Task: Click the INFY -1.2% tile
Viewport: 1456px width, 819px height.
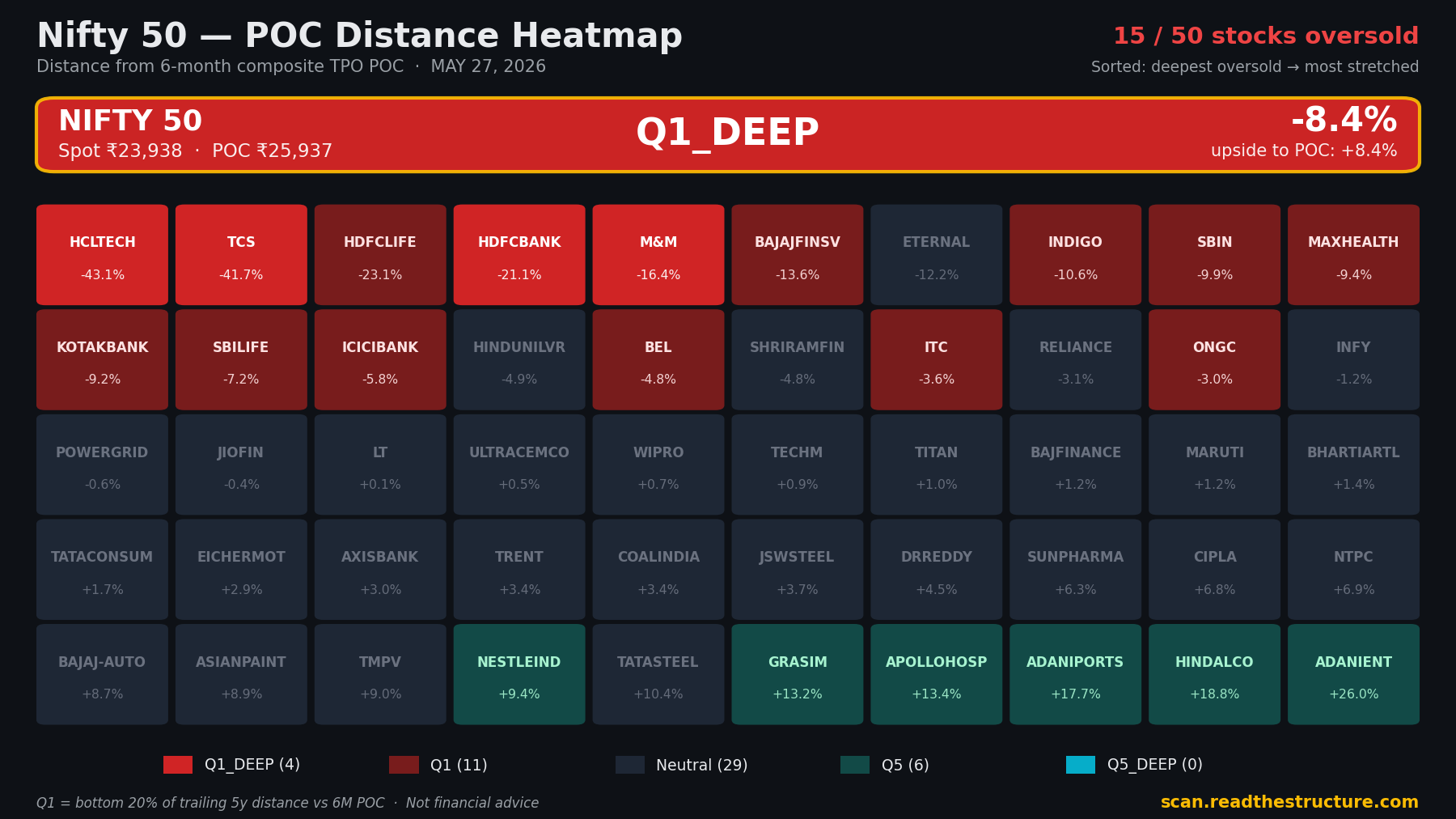Action: pos(1354,360)
